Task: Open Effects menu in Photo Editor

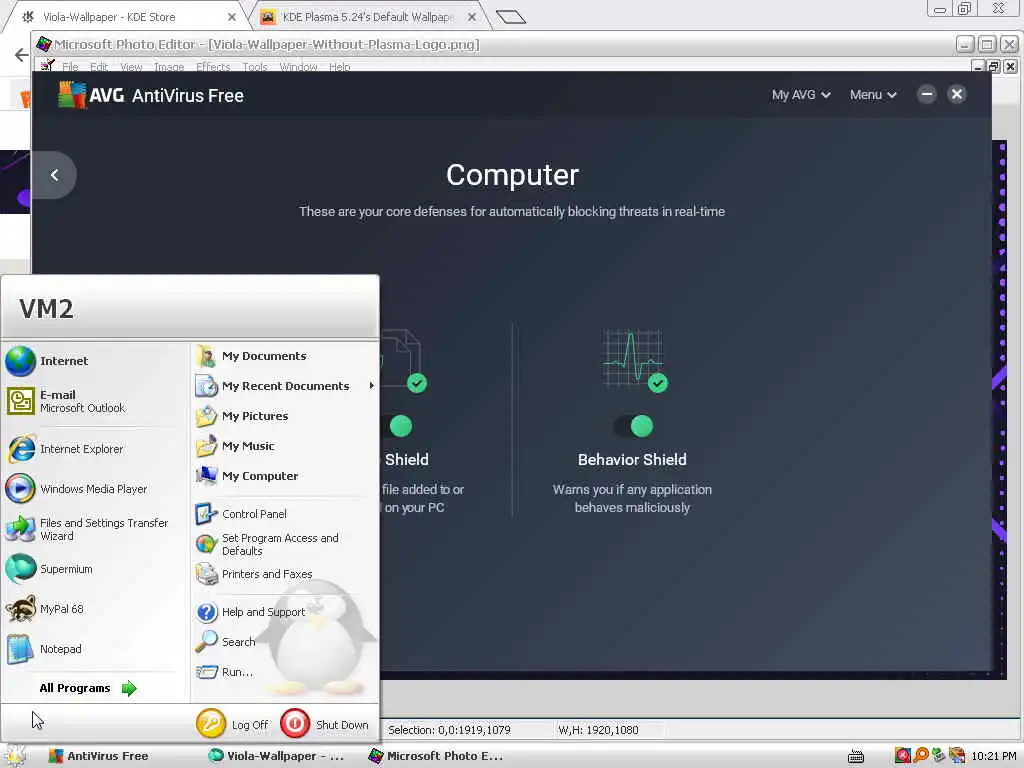Action: point(213,67)
